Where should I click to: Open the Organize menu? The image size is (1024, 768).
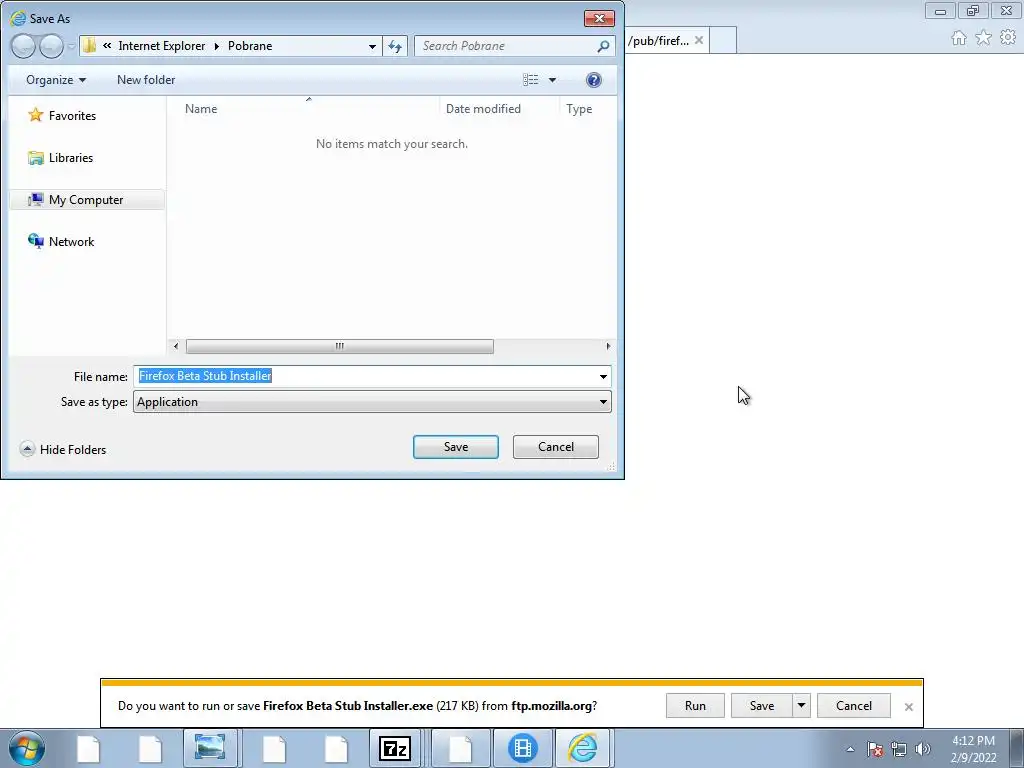56,80
